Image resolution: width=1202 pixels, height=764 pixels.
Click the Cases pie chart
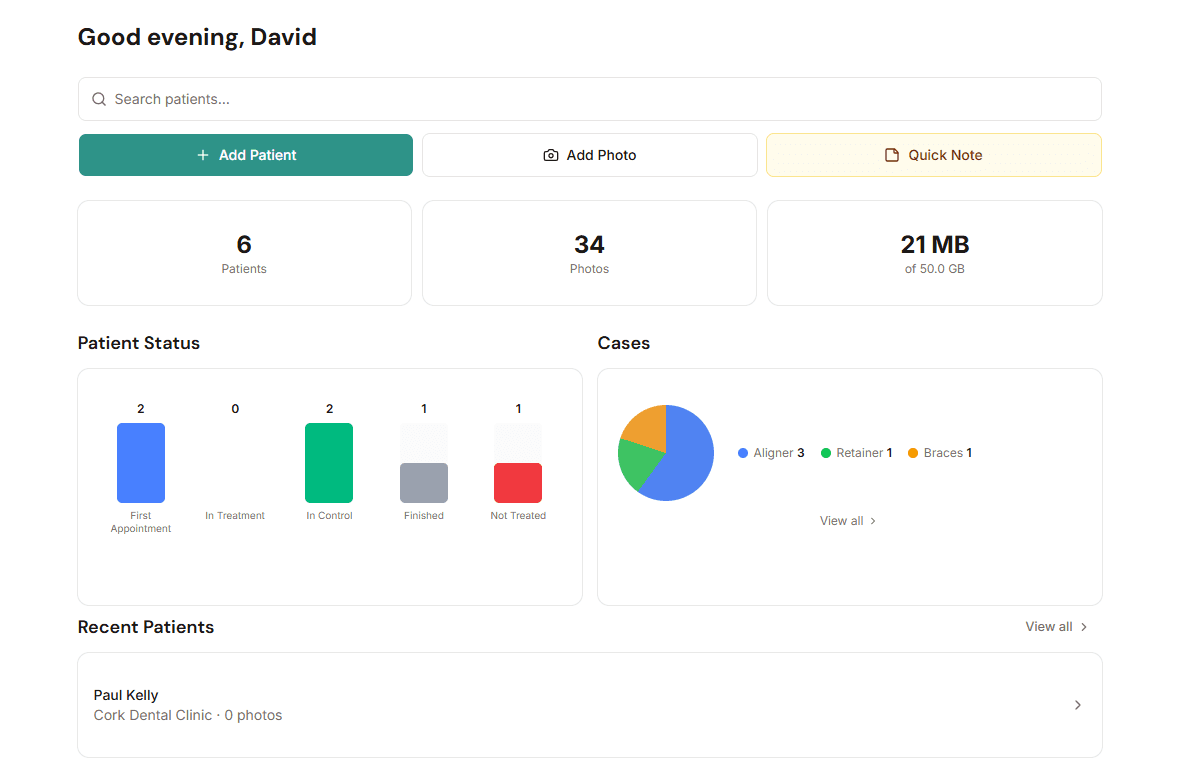point(666,453)
